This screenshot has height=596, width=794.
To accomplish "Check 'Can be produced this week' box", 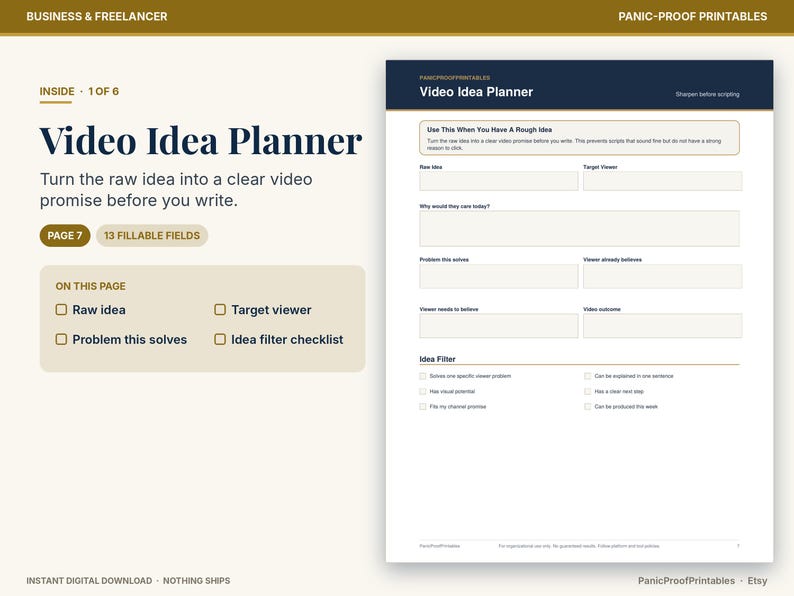I will [x=587, y=407].
